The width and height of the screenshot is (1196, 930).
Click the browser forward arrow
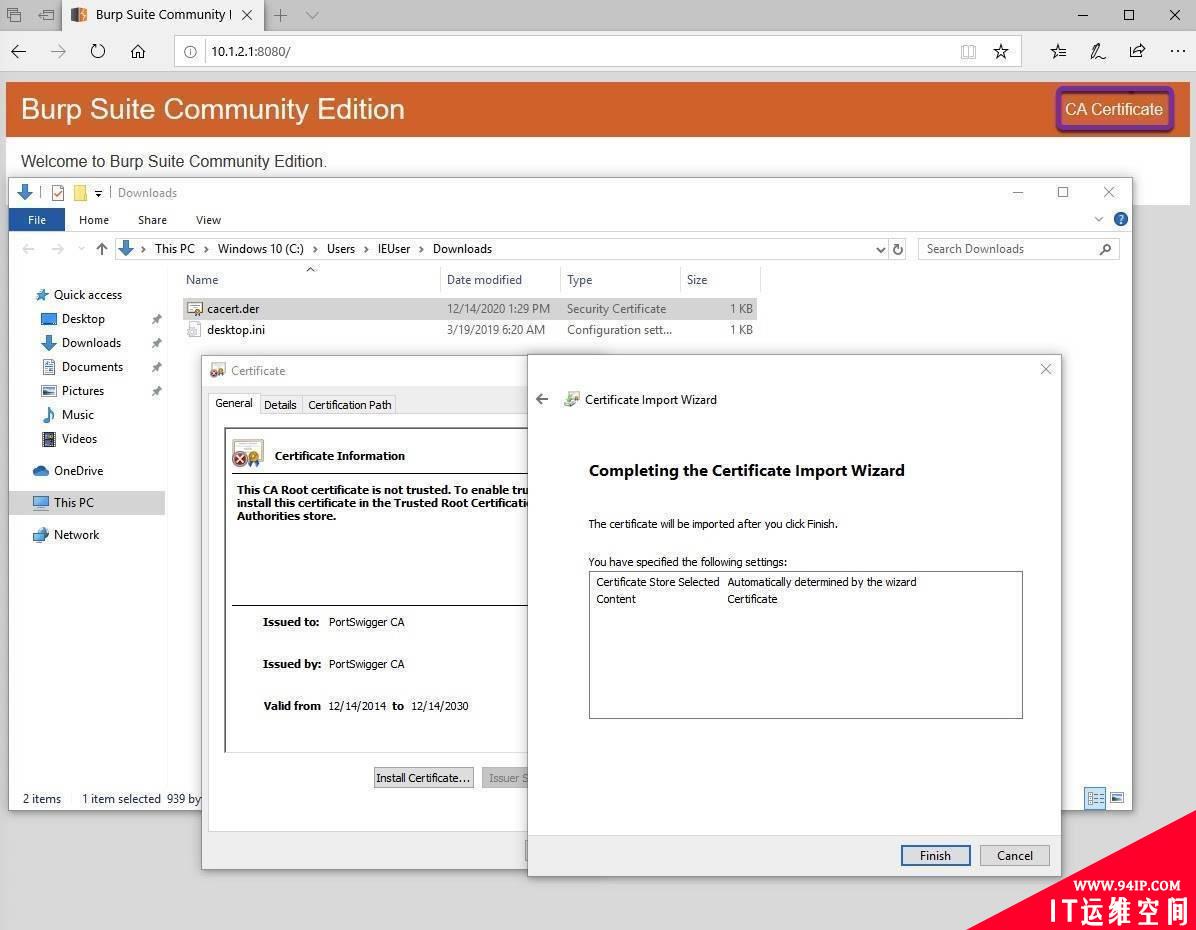(x=58, y=51)
